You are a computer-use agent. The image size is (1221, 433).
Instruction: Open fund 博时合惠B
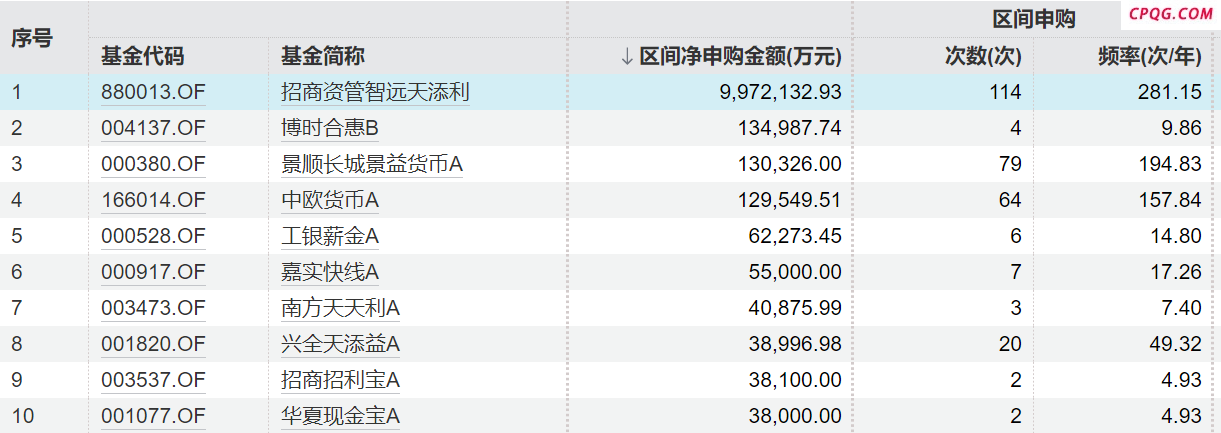coord(330,128)
